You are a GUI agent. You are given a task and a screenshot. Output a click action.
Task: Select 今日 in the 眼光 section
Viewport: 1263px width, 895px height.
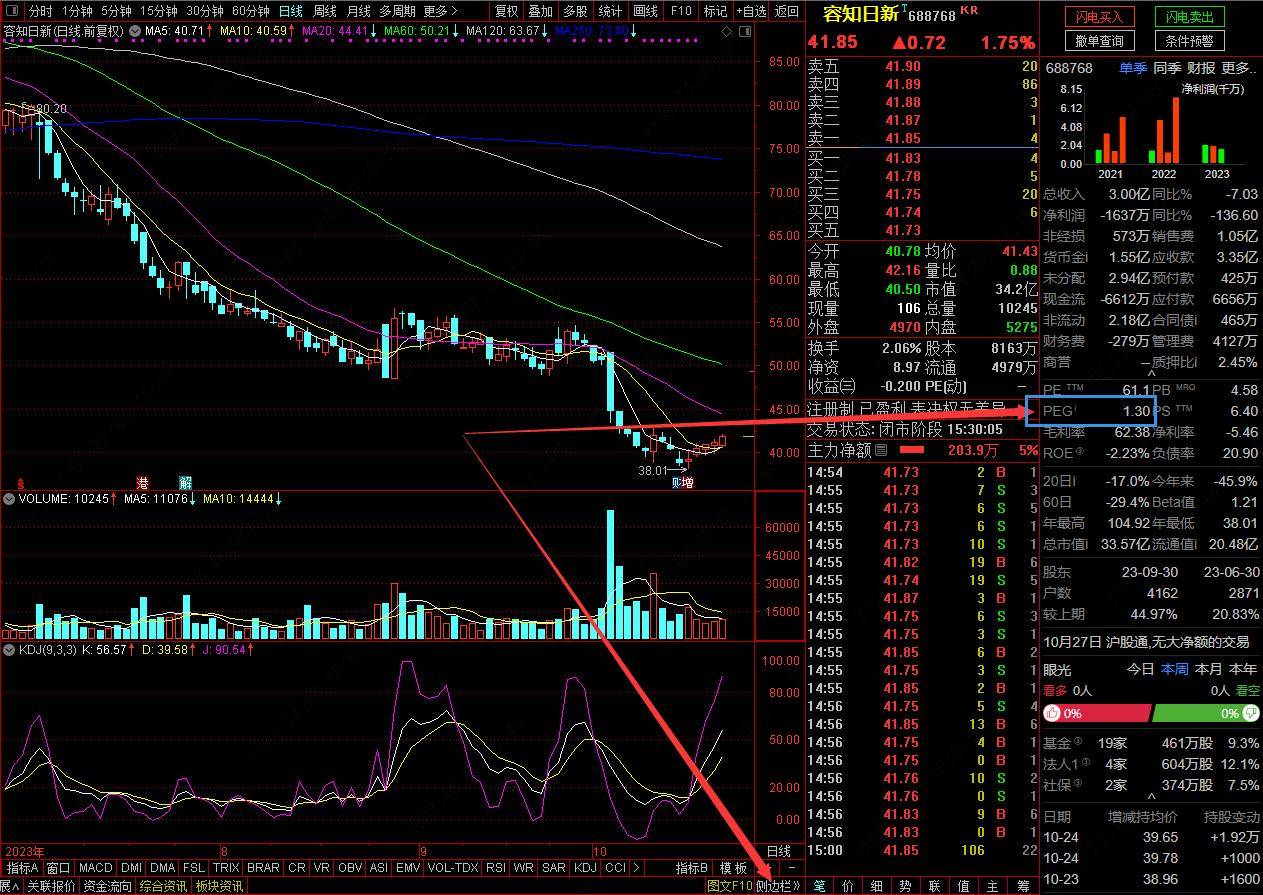pyautogui.click(x=1140, y=669)
